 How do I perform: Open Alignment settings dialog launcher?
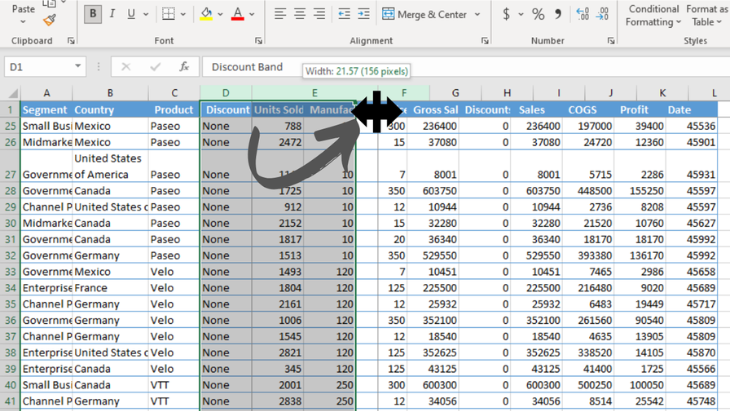click(485, 41)
